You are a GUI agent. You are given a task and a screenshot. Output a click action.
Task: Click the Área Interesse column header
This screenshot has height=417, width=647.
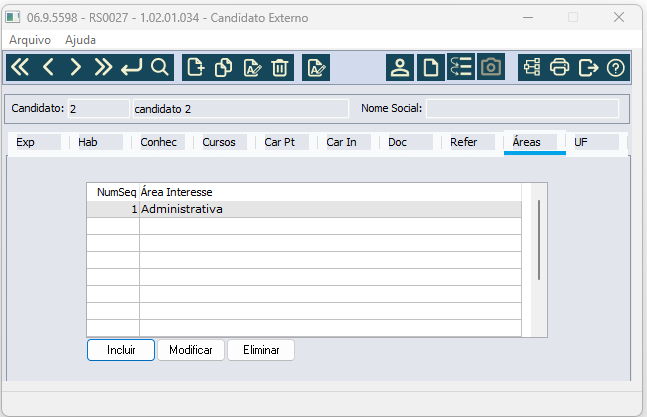330,192
